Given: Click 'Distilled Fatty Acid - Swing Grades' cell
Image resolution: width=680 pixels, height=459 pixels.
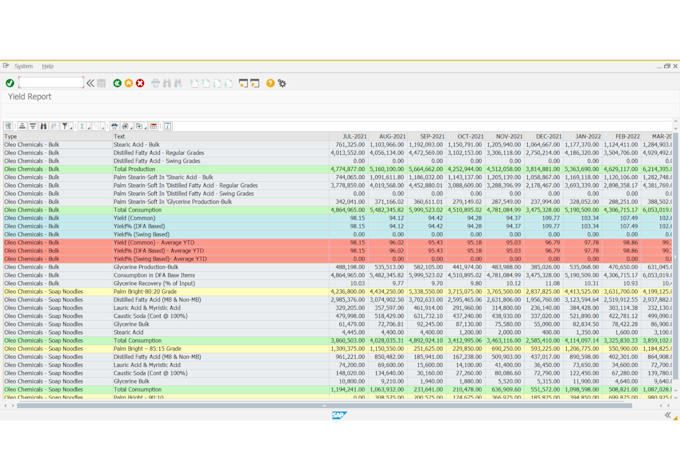Looking at the screenshot, I should pyautogui.click(x=220, y=161).
